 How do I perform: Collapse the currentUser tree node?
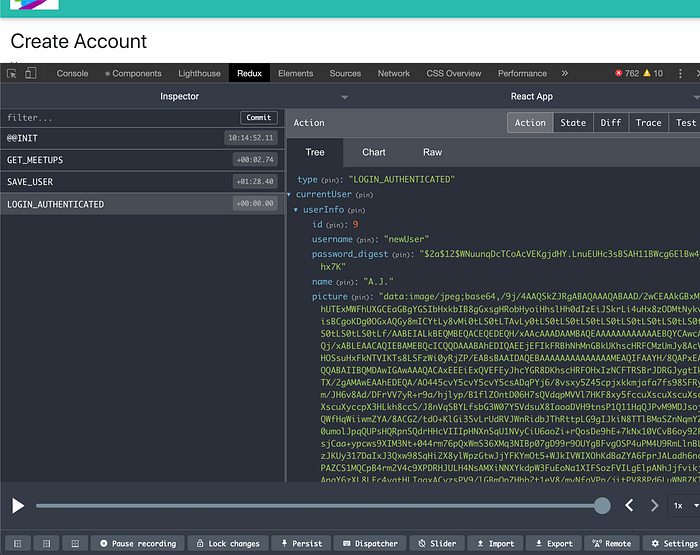(289, 195)
